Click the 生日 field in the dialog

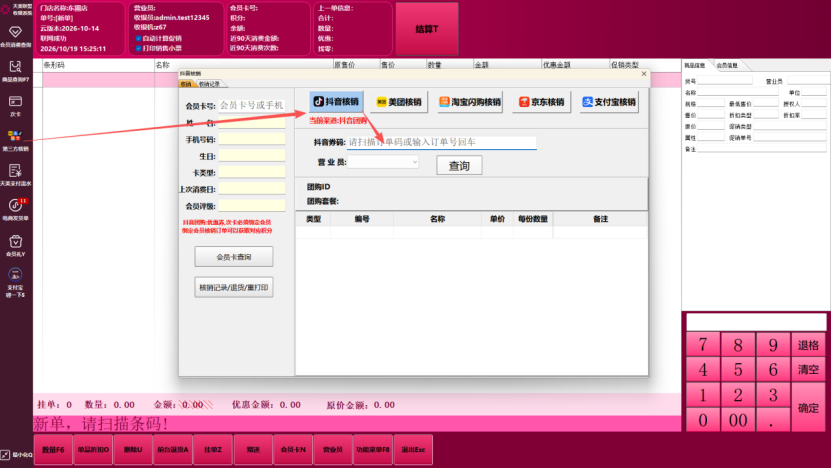[x=252, y=156]
